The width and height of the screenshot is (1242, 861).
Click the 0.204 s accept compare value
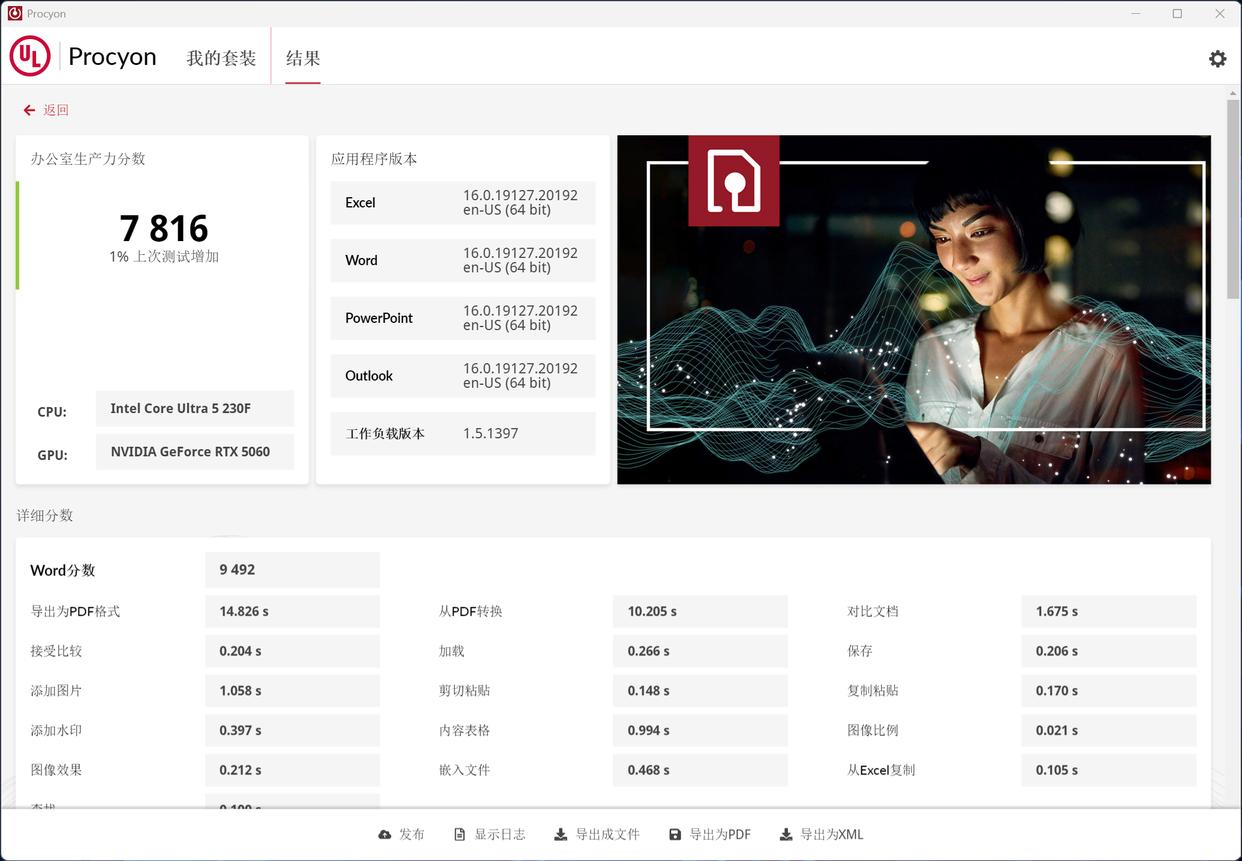[x=292, y=651]
